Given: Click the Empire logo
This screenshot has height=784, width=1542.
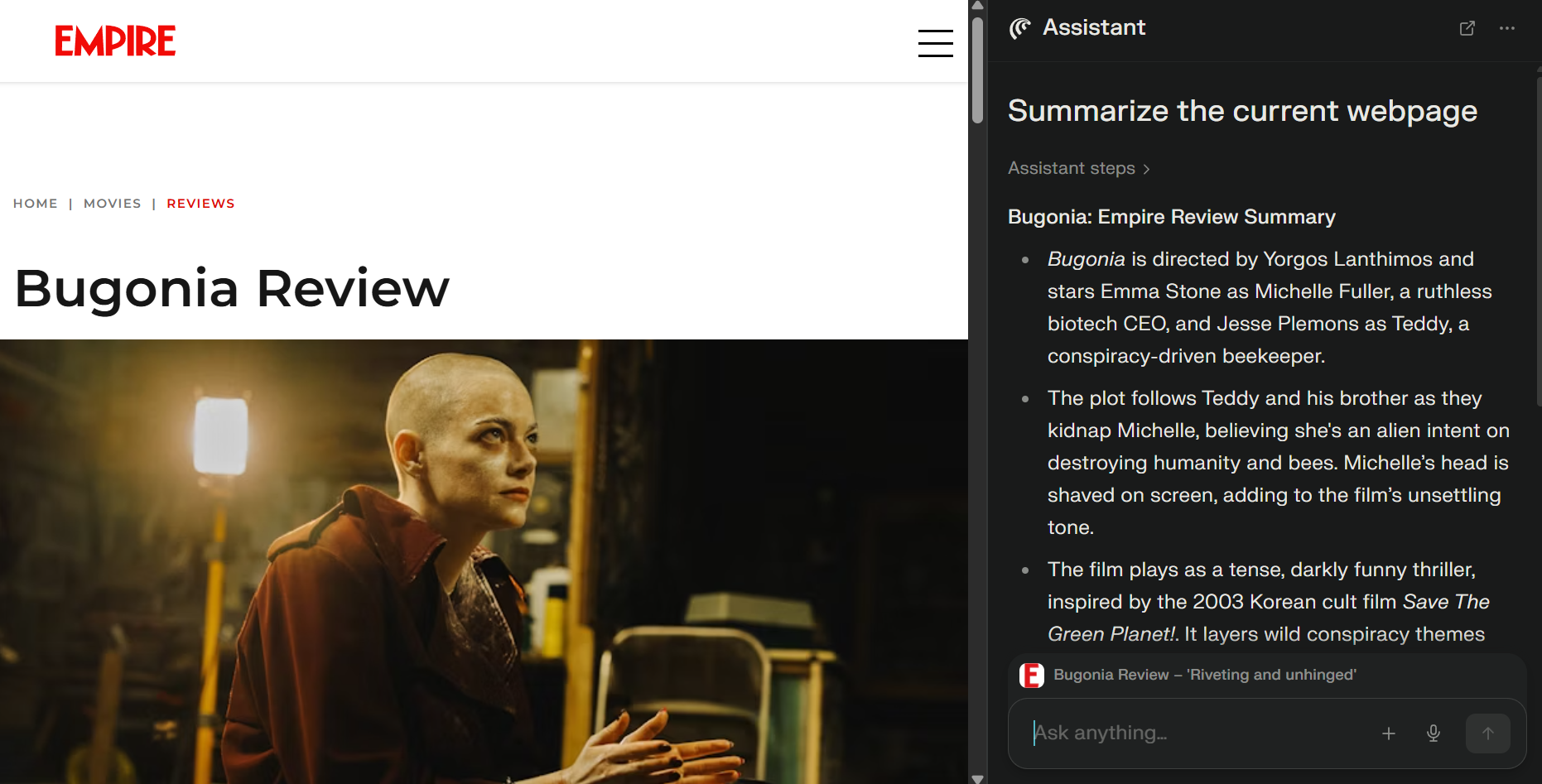Looking at the screenshot, I should pyautogui.click(x=115, y=41).
